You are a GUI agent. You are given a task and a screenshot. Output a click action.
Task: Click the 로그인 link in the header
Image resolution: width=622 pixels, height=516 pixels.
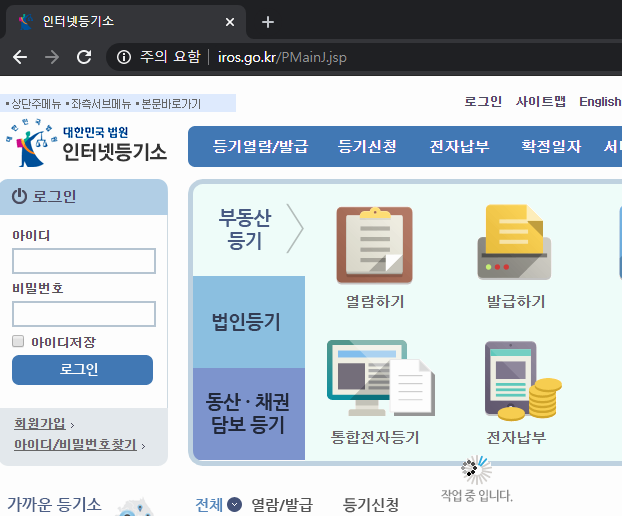[x=483, y=102]
